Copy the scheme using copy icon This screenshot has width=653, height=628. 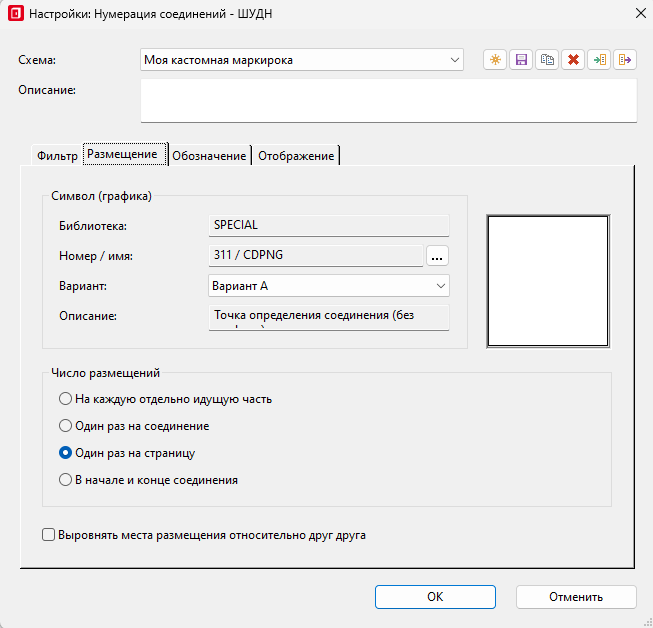point(547,60)
